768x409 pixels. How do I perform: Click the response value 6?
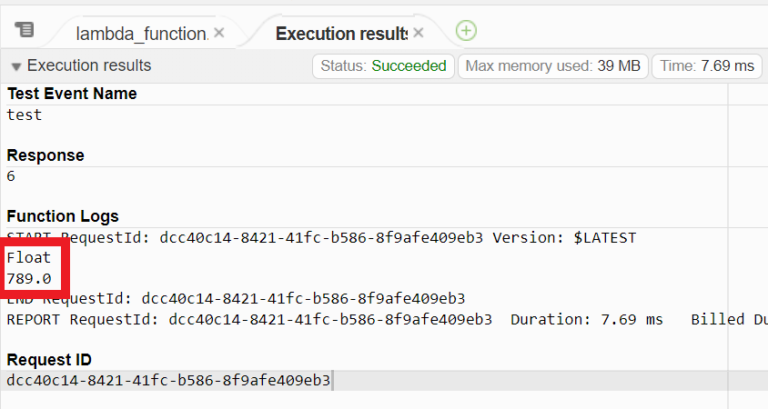(x=11, y=176)
